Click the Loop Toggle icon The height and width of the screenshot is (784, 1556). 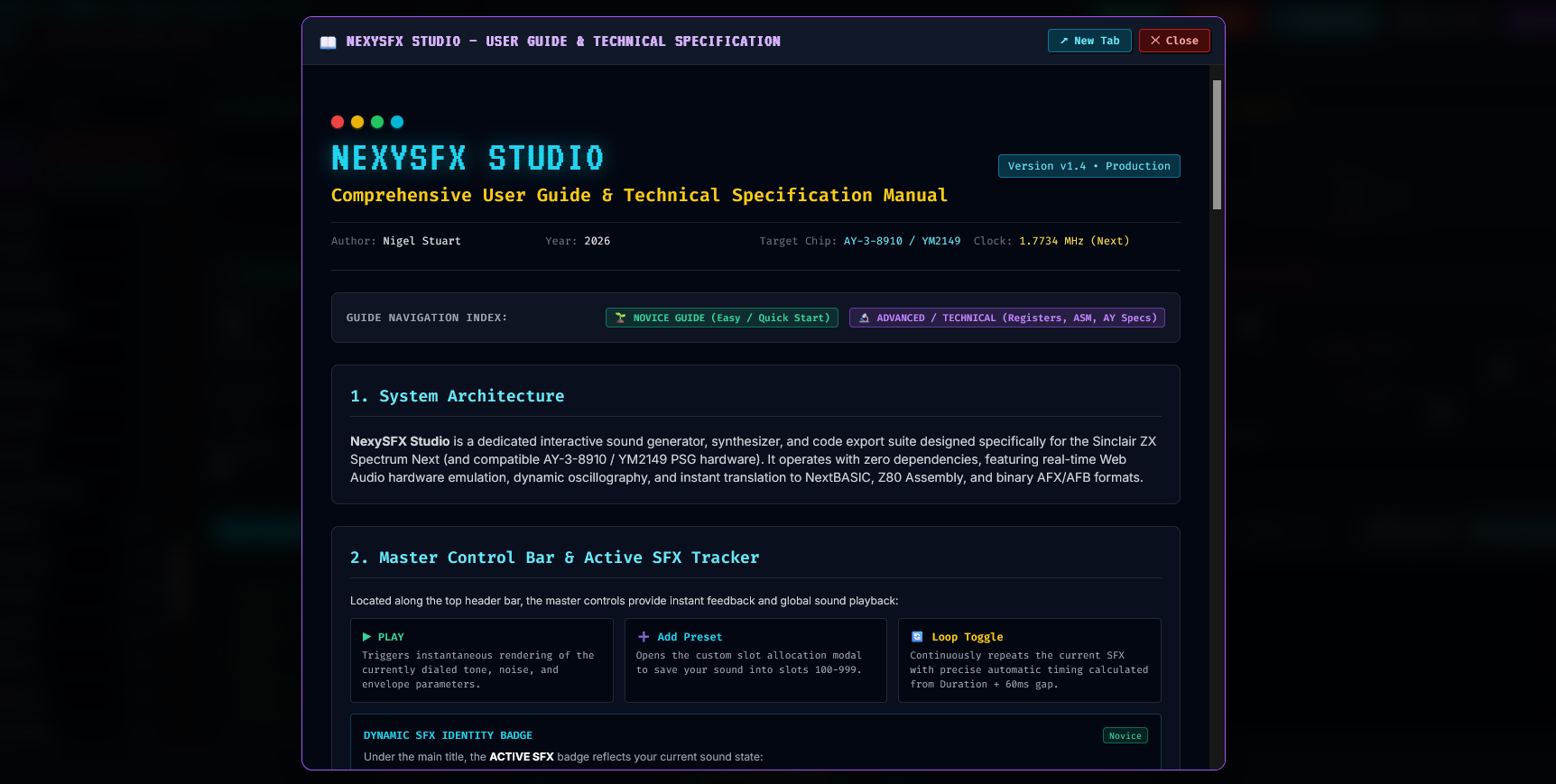pyautogui.click(x=917, y=637)
